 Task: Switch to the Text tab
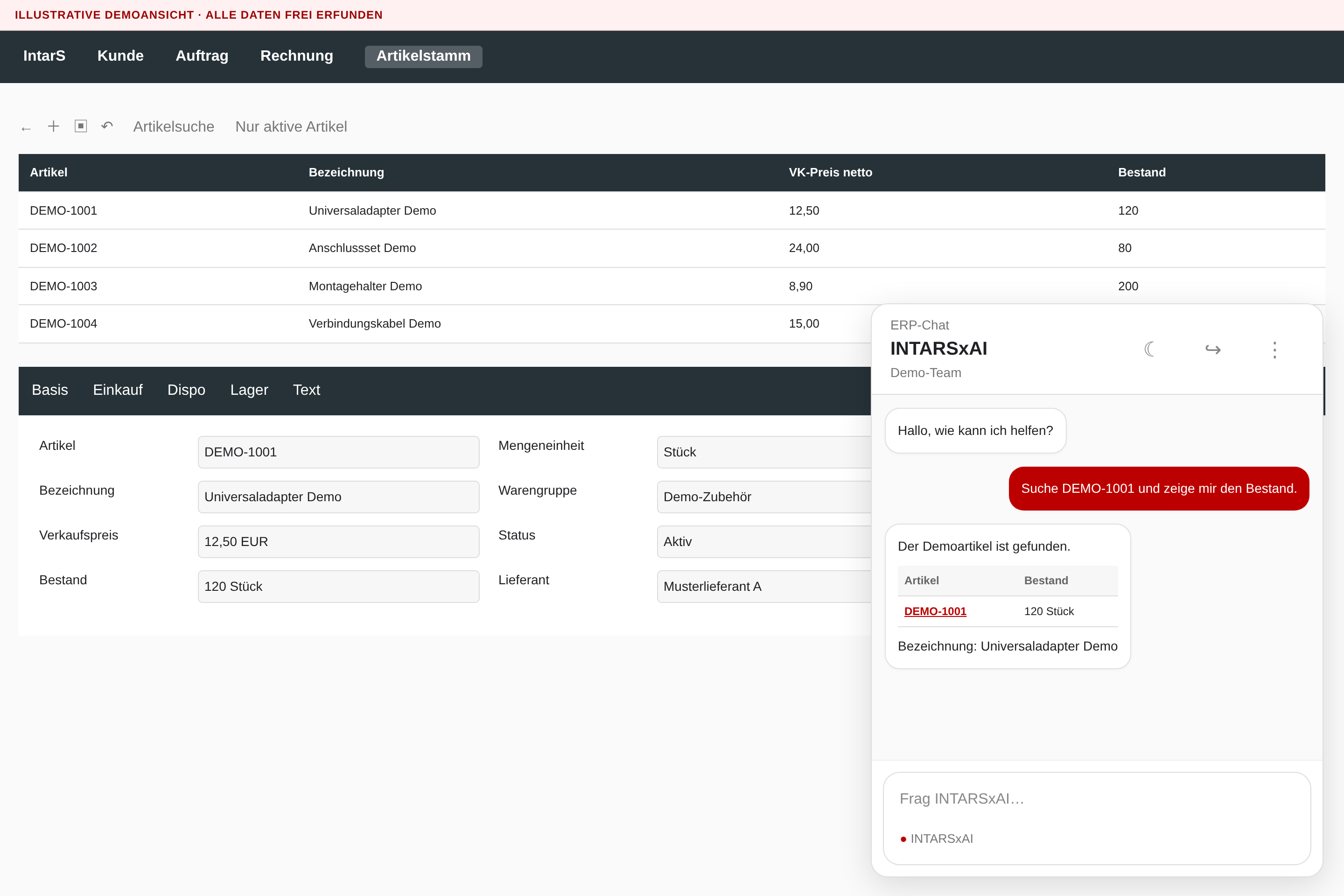[x=306, y=390]
